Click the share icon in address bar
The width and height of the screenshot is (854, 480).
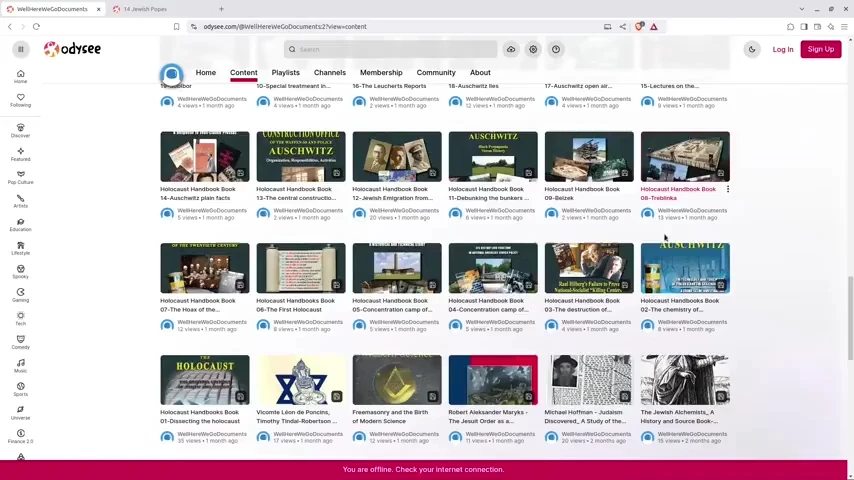623,27
